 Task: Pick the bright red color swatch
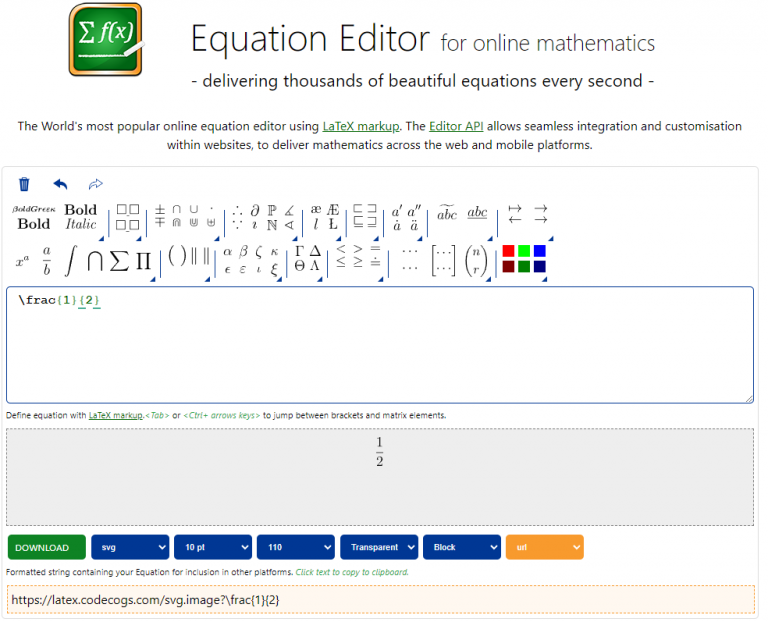(508, 251)
